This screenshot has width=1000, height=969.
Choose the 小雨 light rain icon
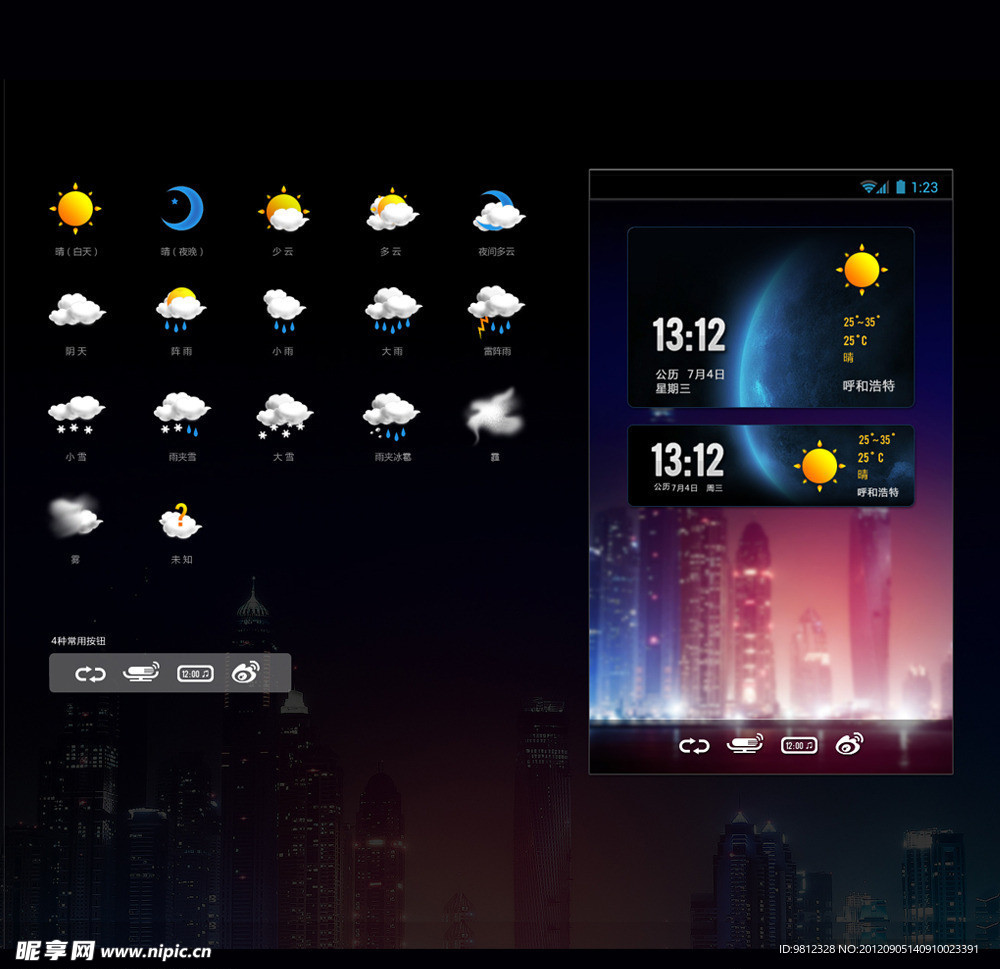(x=284, y=311)
